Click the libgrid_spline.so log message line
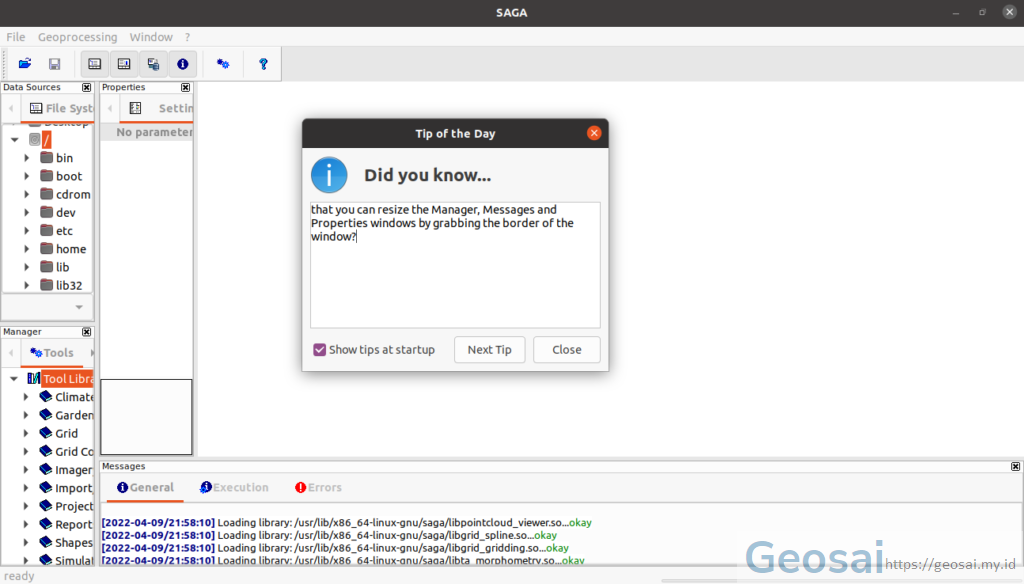Image resolution: width=1024 pixels, height=584 pixels. tap(329, 535)
